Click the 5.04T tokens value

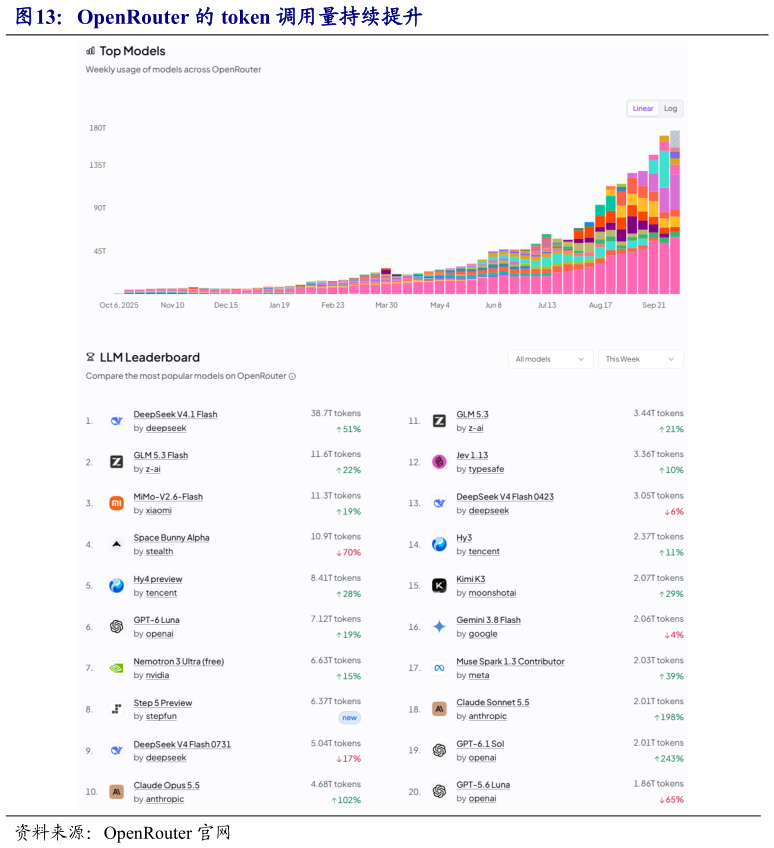[335, 743]
